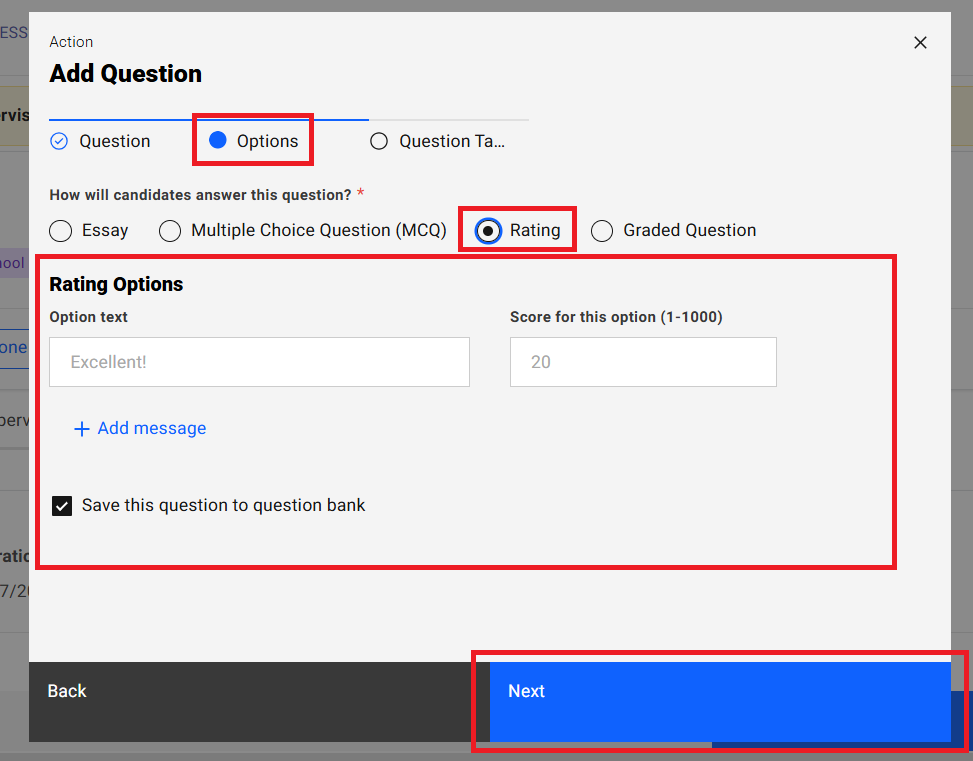Select the Rating radio button

(x=488, y=231)
